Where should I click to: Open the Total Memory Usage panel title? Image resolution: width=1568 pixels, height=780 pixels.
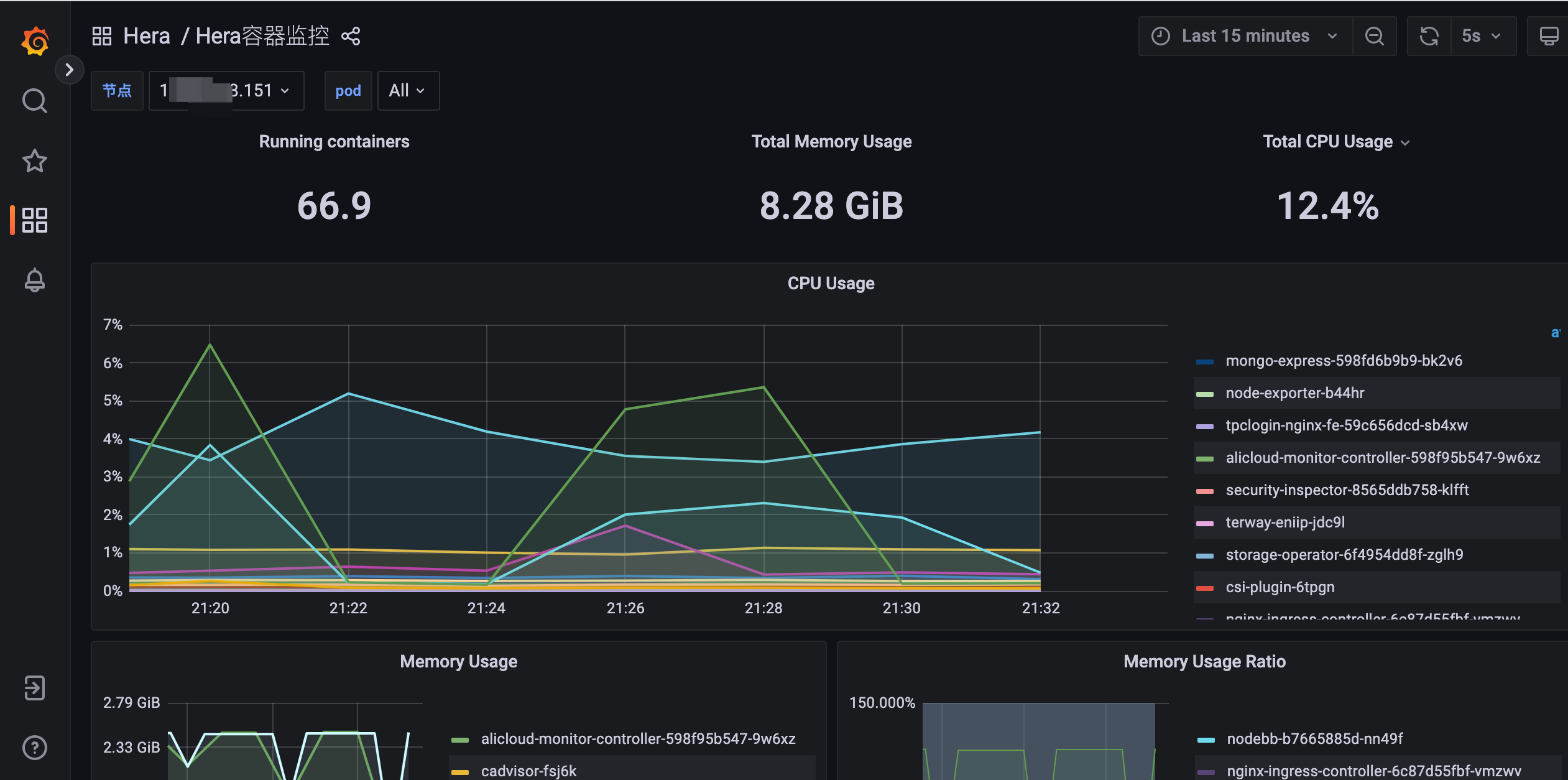click(831, 142)
